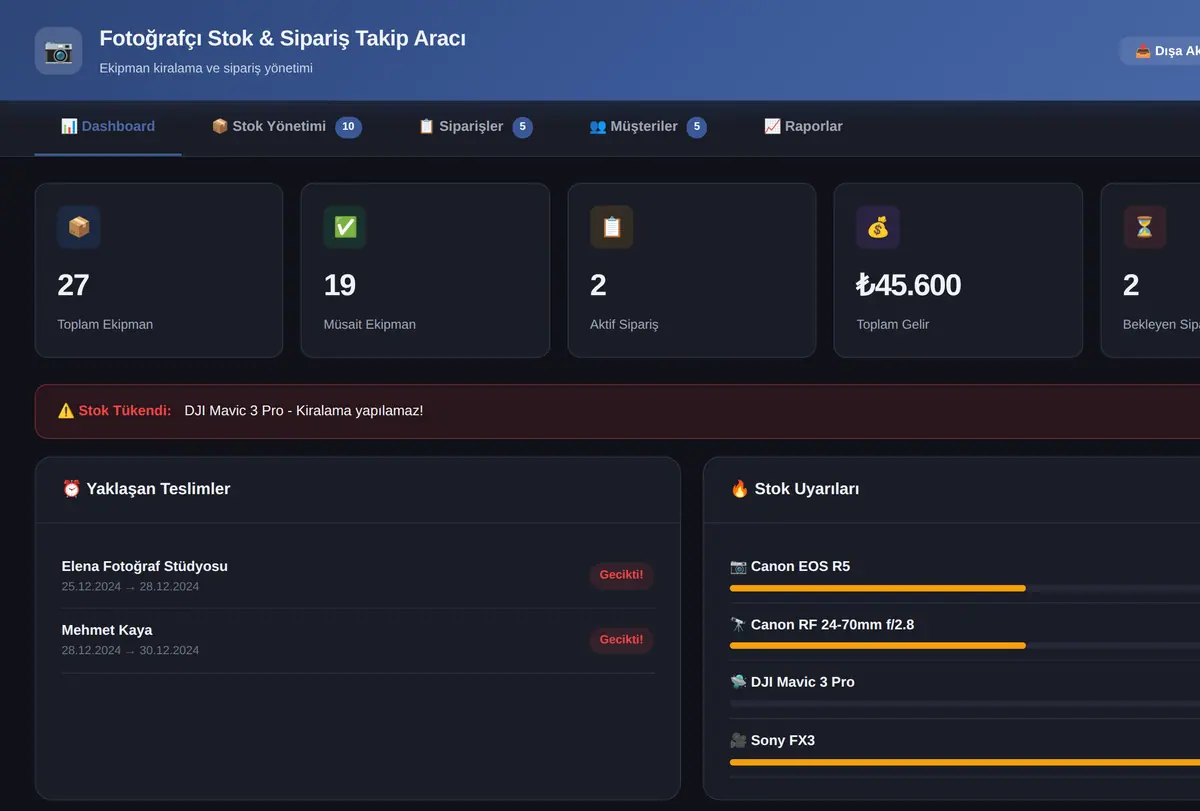The height and width of the screenshot is (811, 1200).
Task: Switch to the Stok Yönetimi tab
Action: coord(286,127)
